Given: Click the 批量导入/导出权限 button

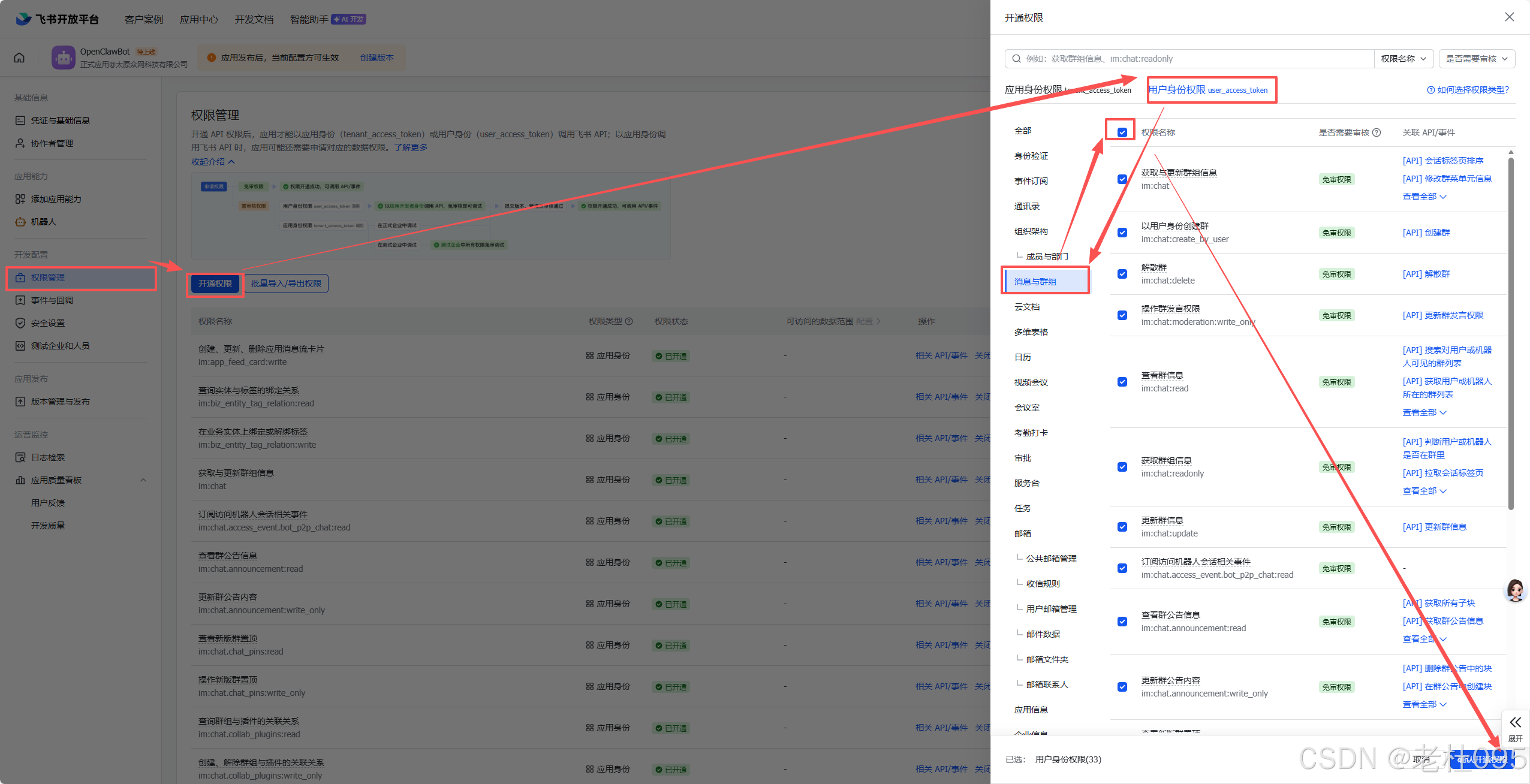Looking at the screenshot, I should click(x=286, y=284).
